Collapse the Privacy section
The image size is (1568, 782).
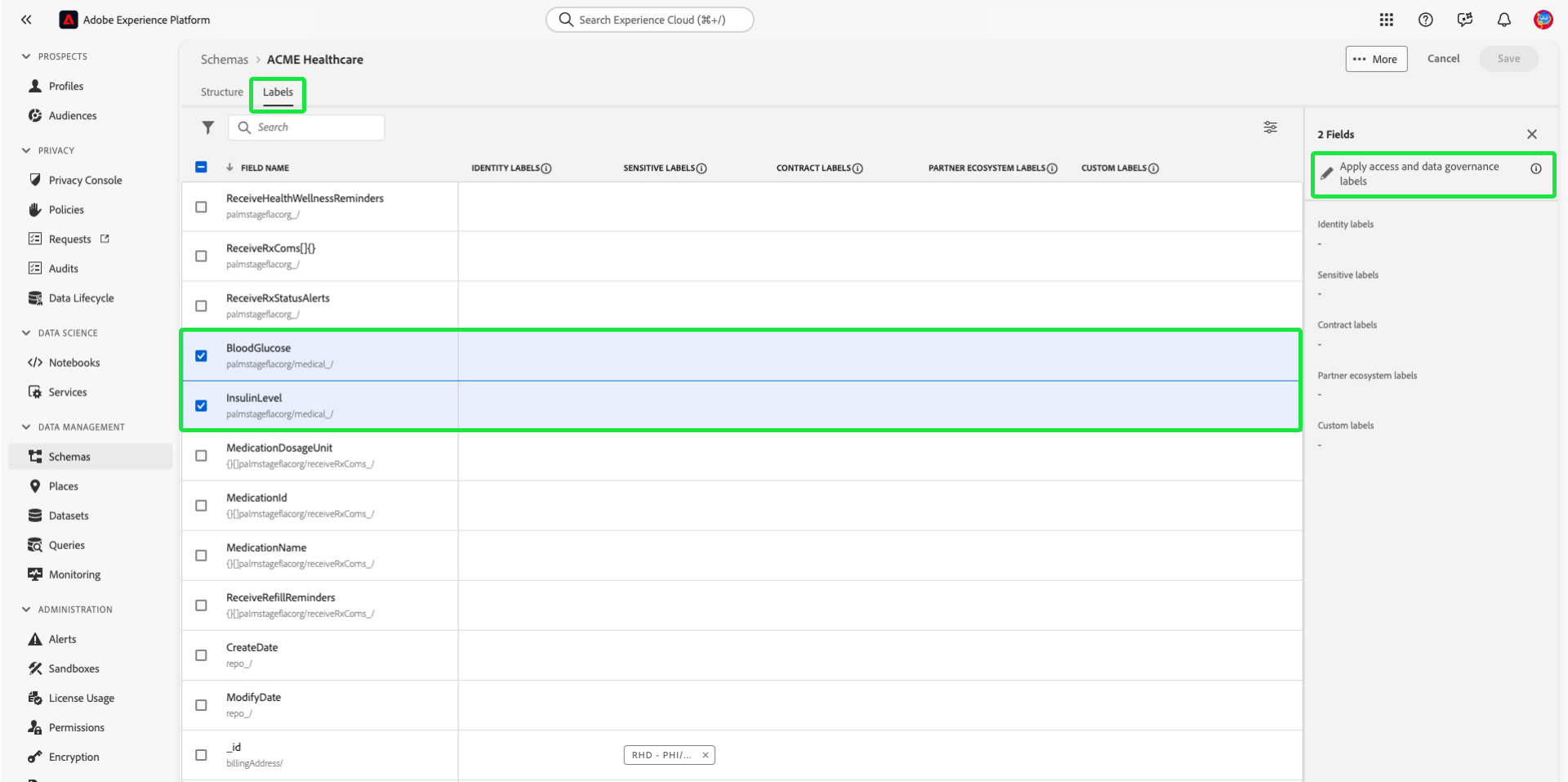(x=26, y=150)
